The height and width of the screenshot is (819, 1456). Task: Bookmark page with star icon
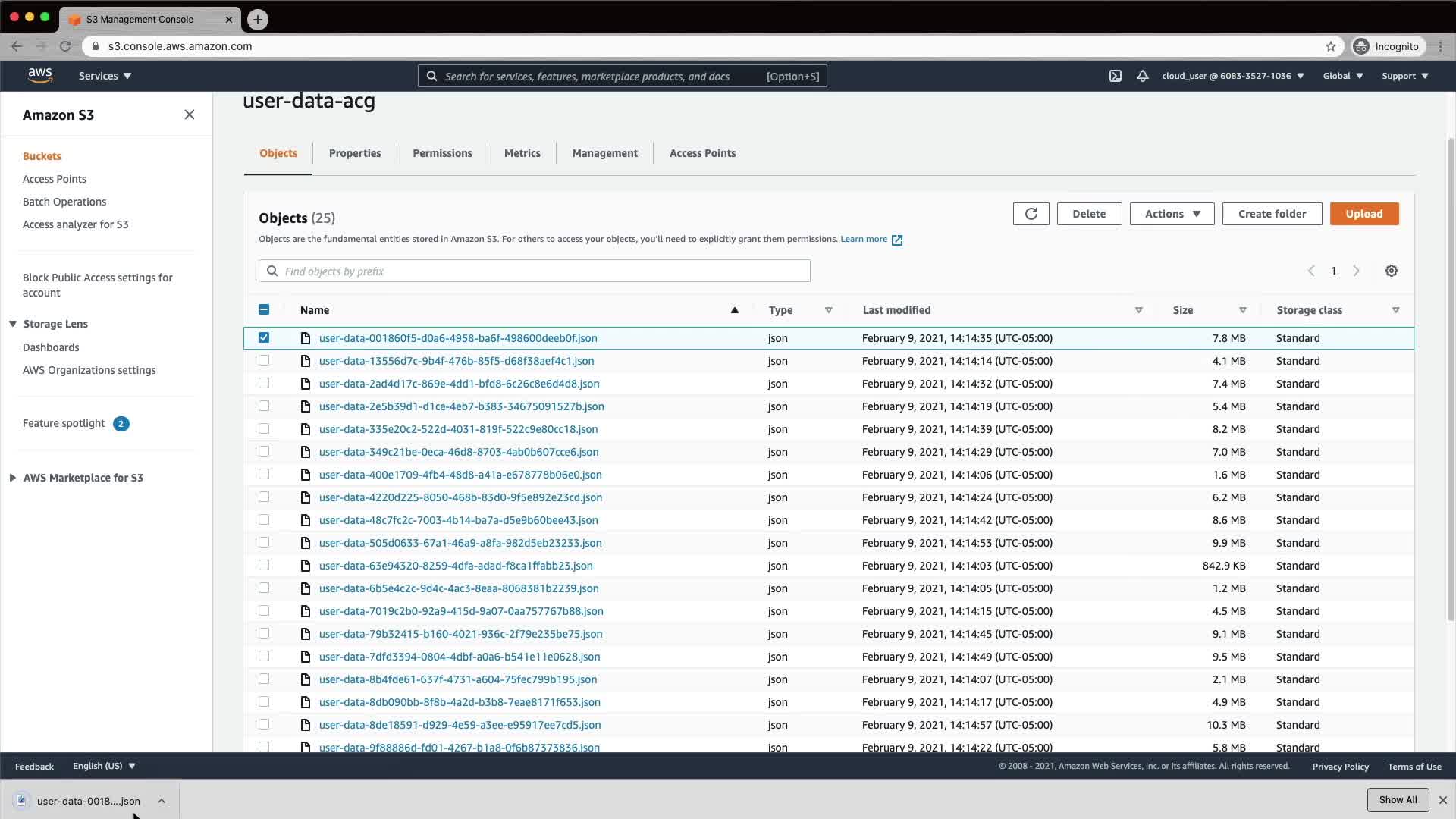[x=1330, y=46]
